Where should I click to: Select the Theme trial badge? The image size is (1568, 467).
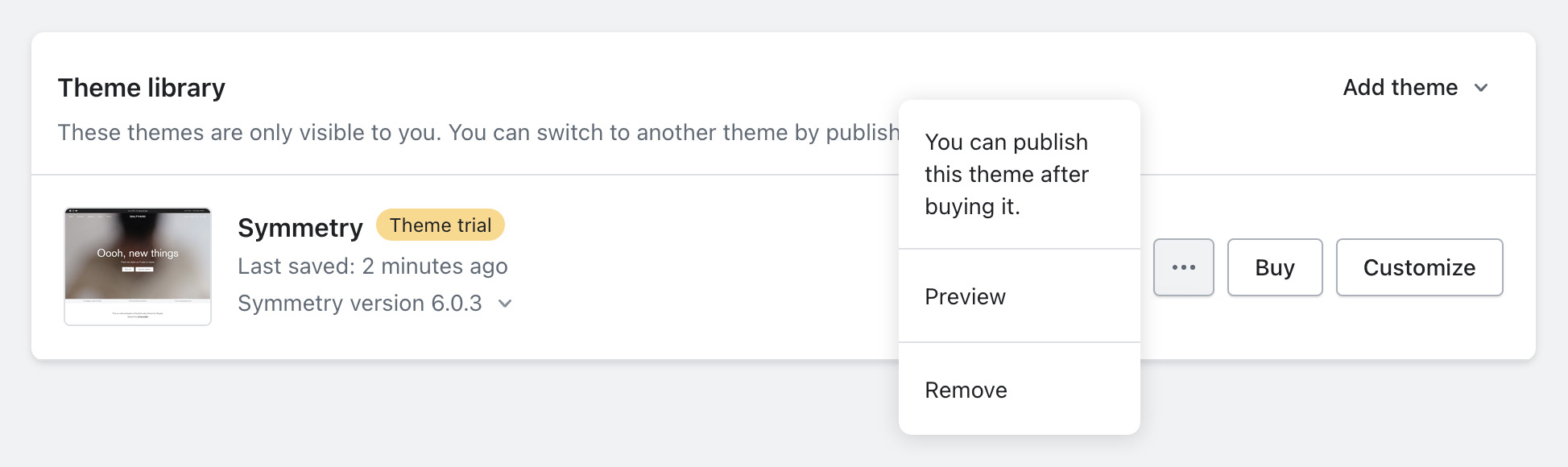(x=440, y=225)
